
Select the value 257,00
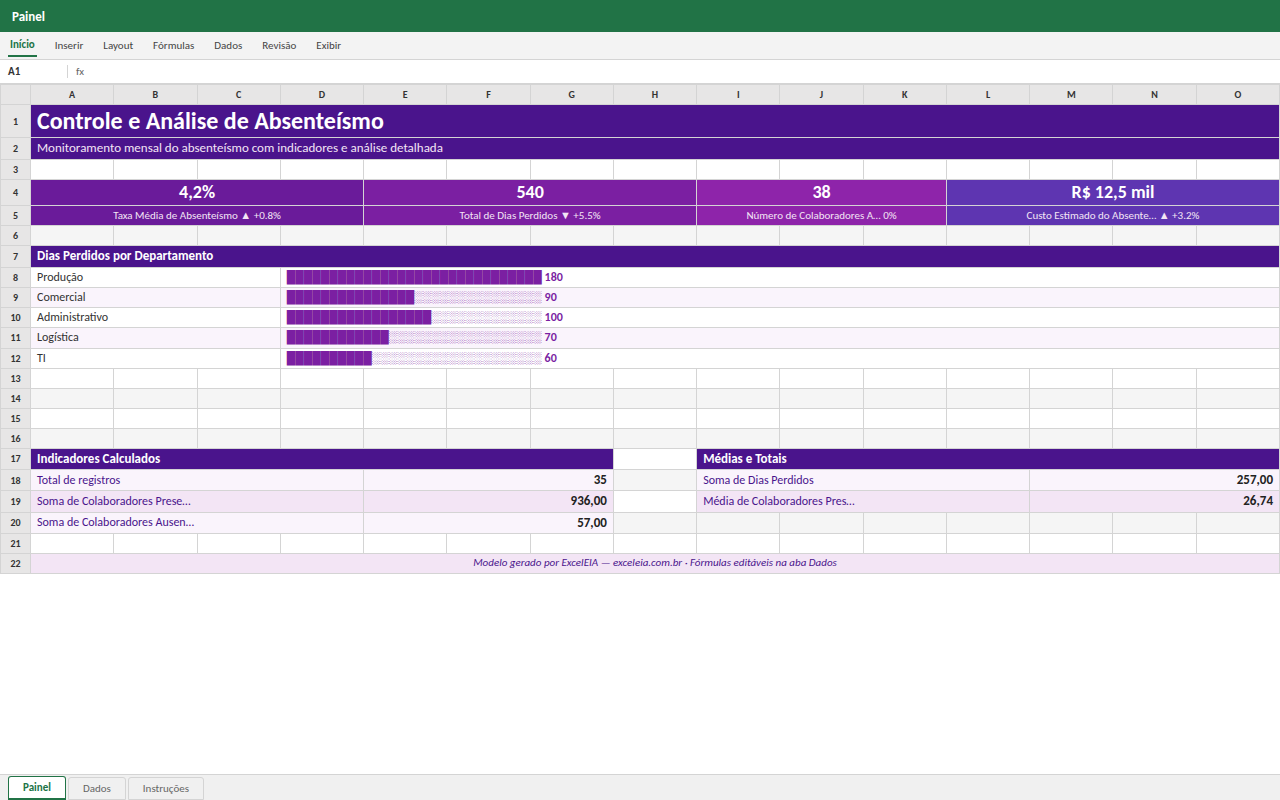pyautogui.click(x=1155, y=480)
